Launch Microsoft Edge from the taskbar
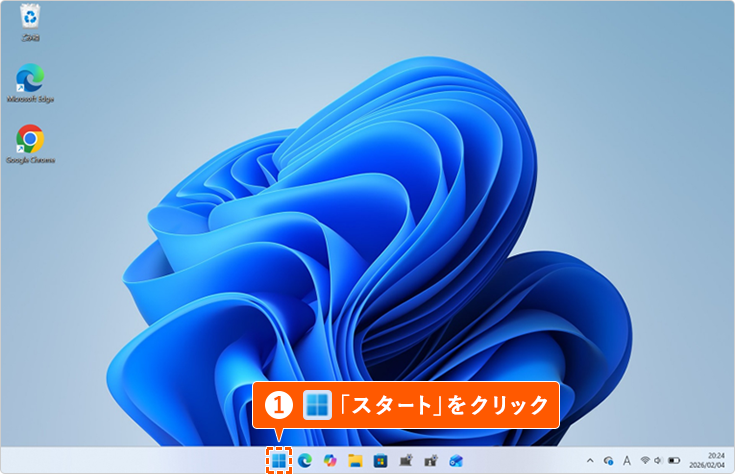The width and height of the screenshot is (735, 475). (x=304, y=460)
